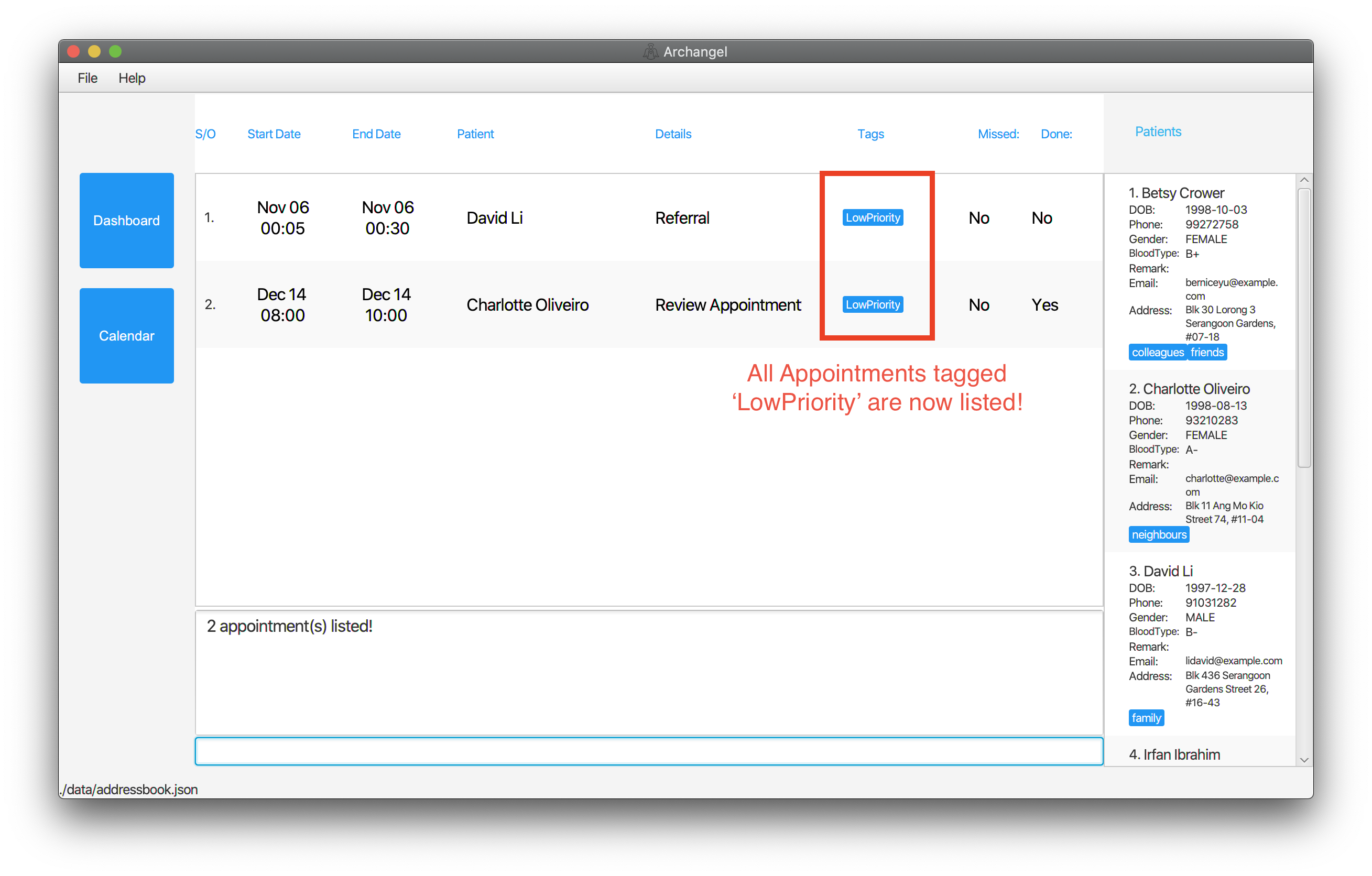The image size is (1372, 876).
Task: Click scroll down arrow in Patients list
Action: pos(1304,760)
